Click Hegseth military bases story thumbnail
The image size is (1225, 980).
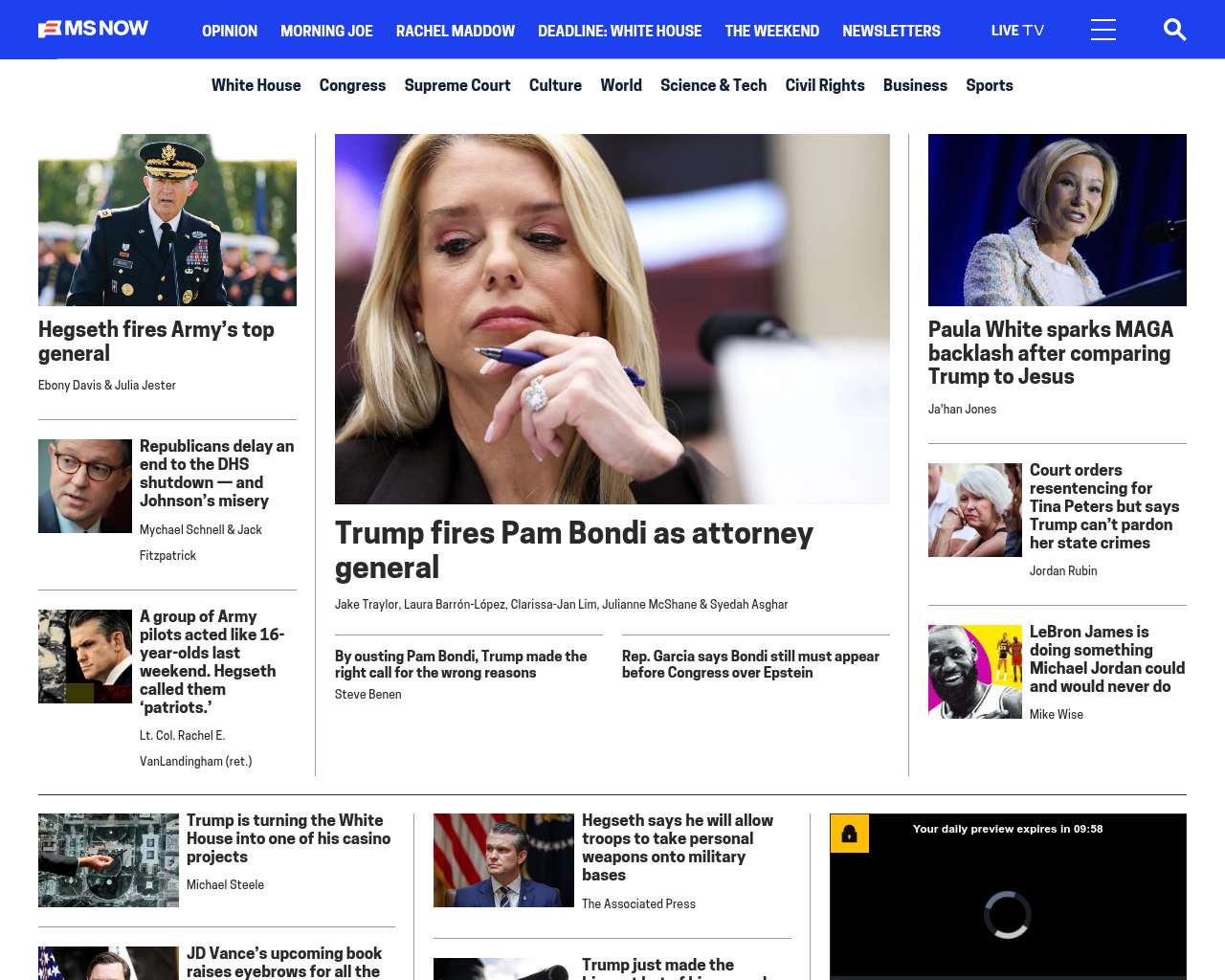point(503,860)
